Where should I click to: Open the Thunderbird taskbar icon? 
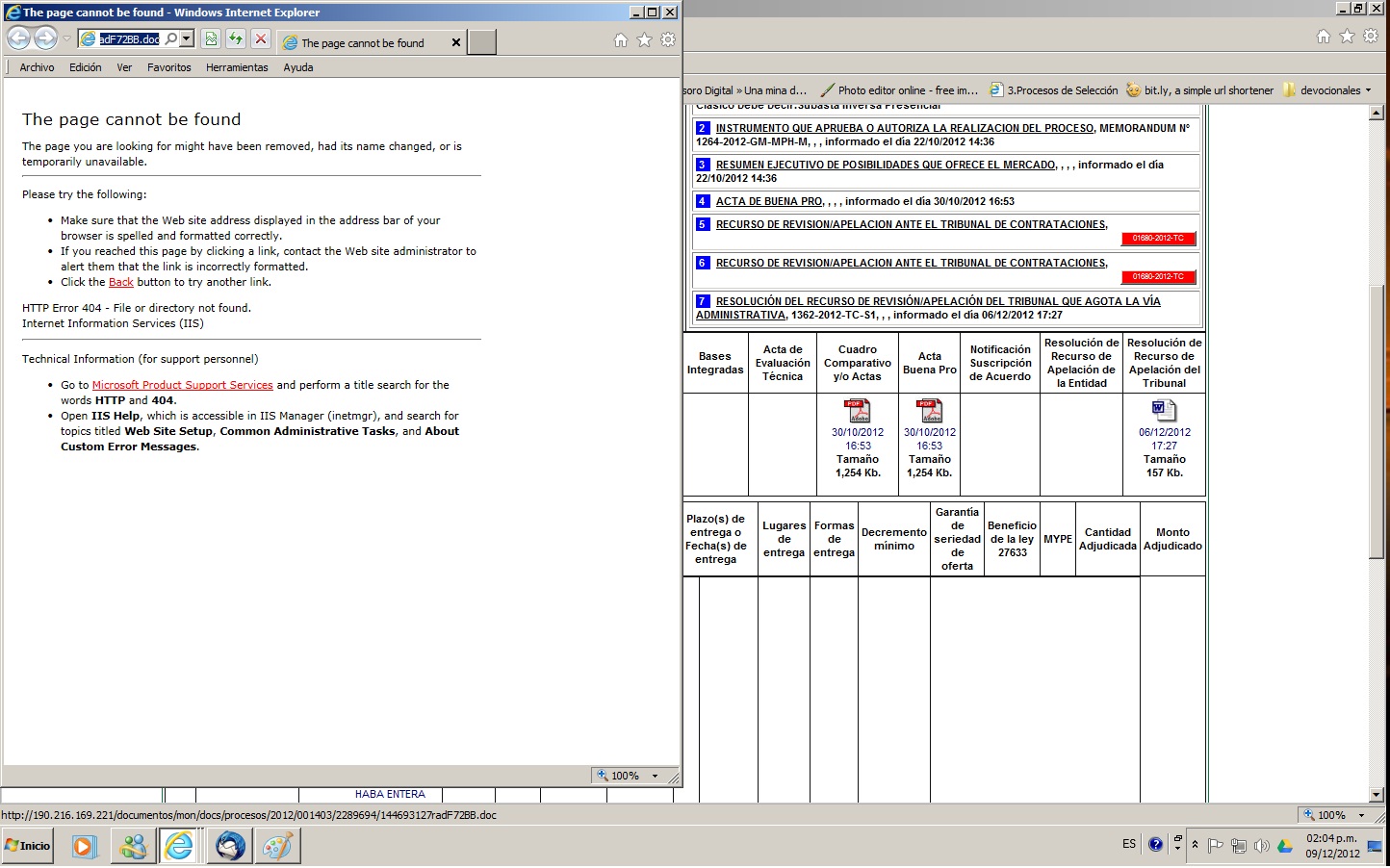tap(230, 846)
